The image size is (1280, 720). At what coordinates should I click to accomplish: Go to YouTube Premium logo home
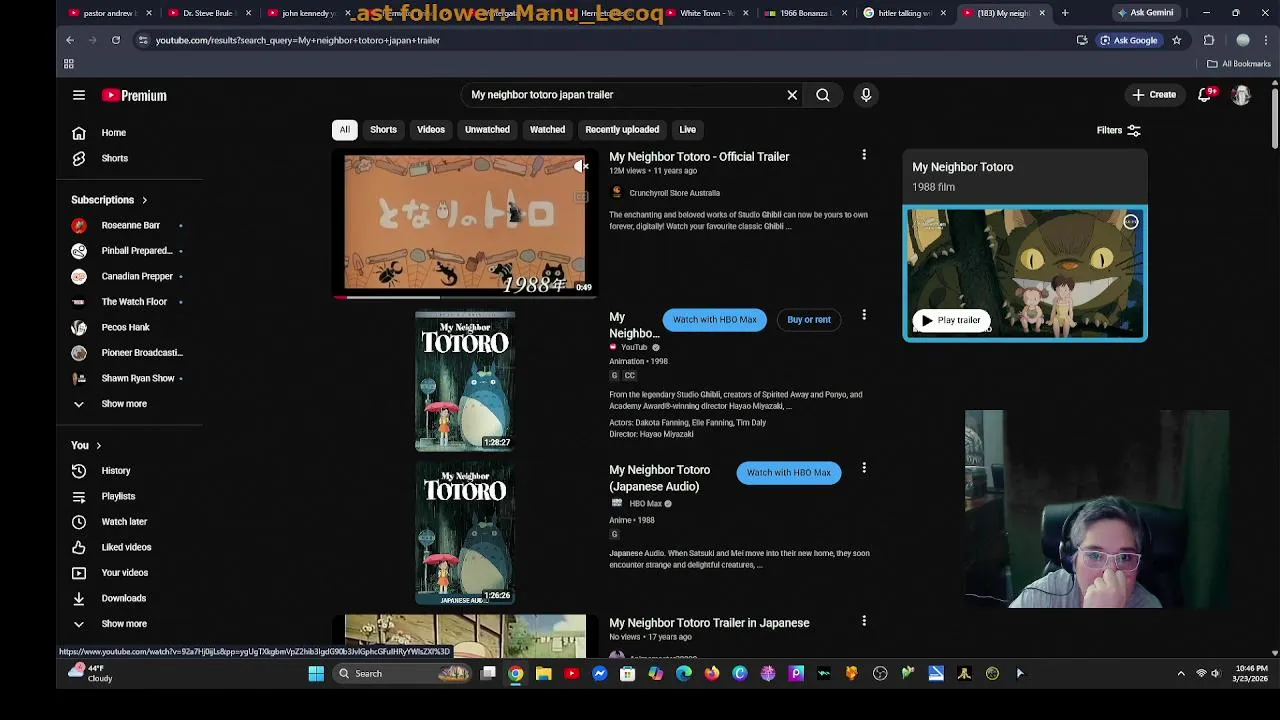pyautogui.click(x=134, y=95)
